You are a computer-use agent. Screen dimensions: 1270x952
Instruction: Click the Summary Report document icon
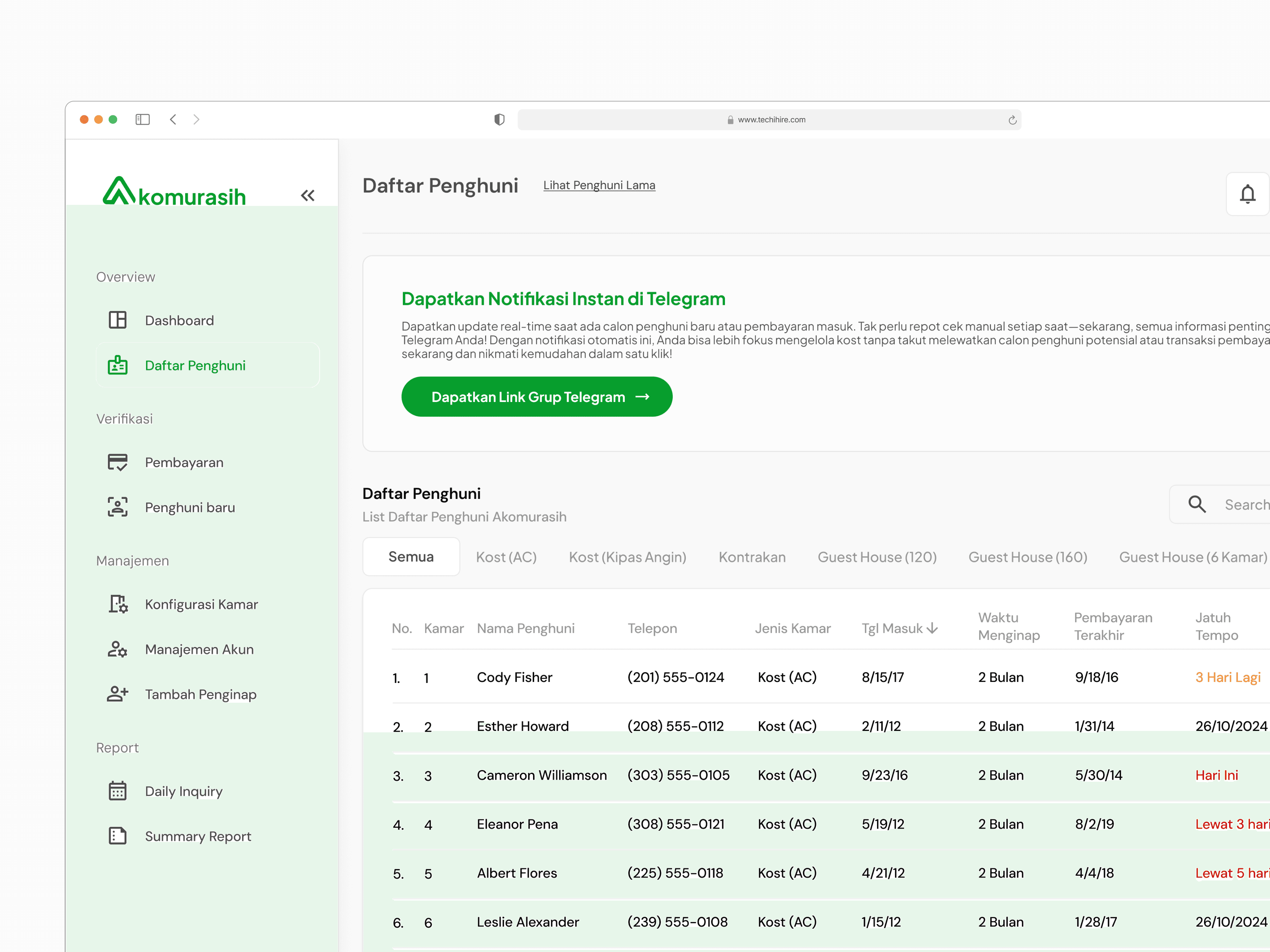118,836
